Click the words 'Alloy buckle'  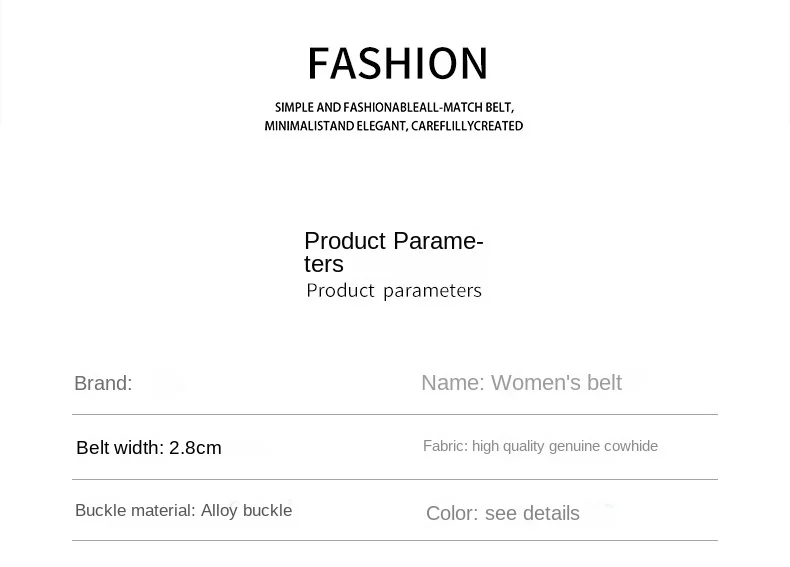[x=246, y=511]
